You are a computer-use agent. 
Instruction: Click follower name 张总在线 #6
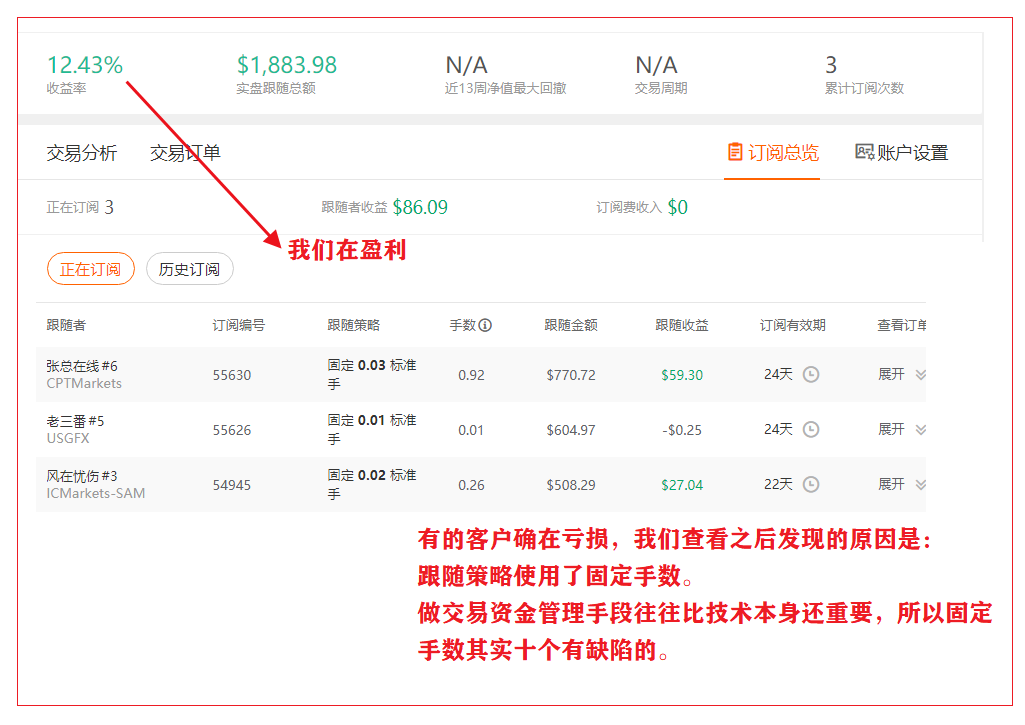click(82, 366)
